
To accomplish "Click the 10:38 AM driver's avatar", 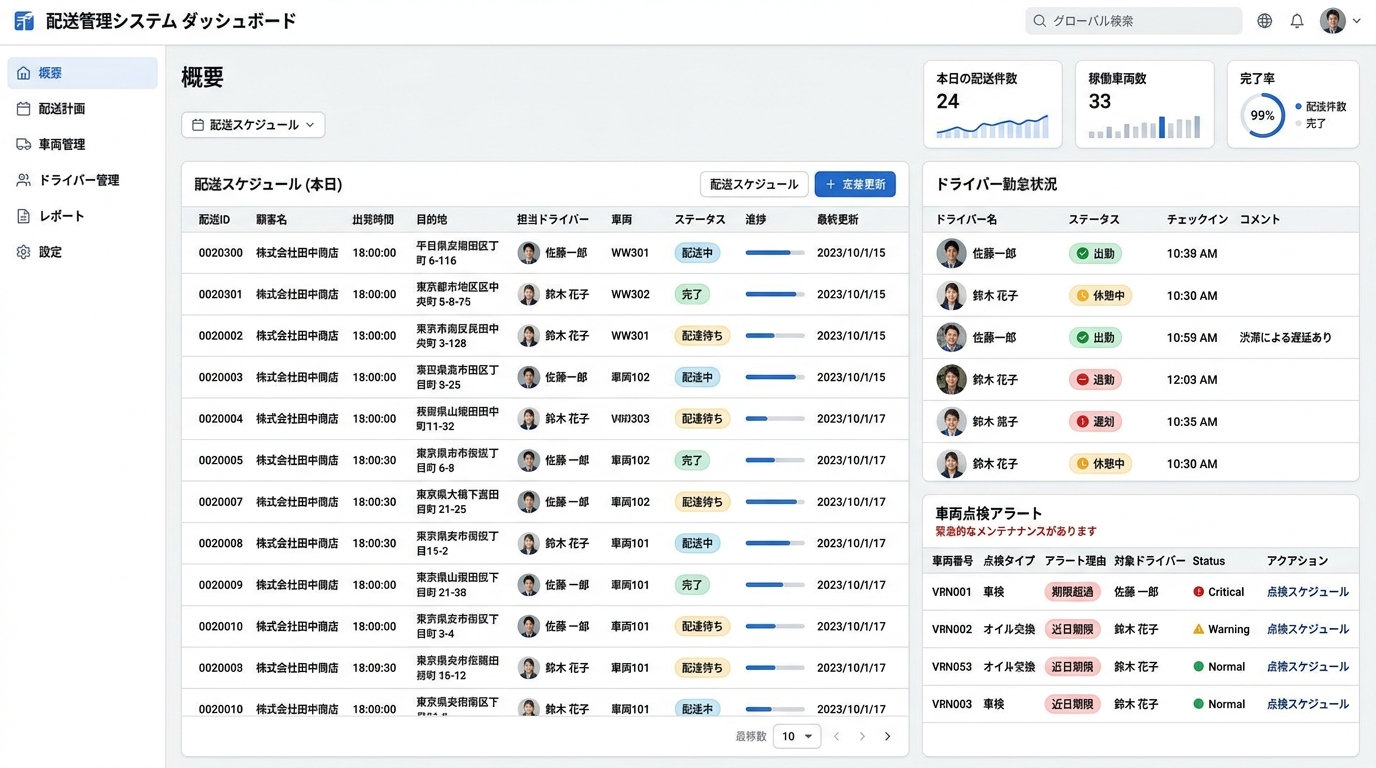I will 951,253.
